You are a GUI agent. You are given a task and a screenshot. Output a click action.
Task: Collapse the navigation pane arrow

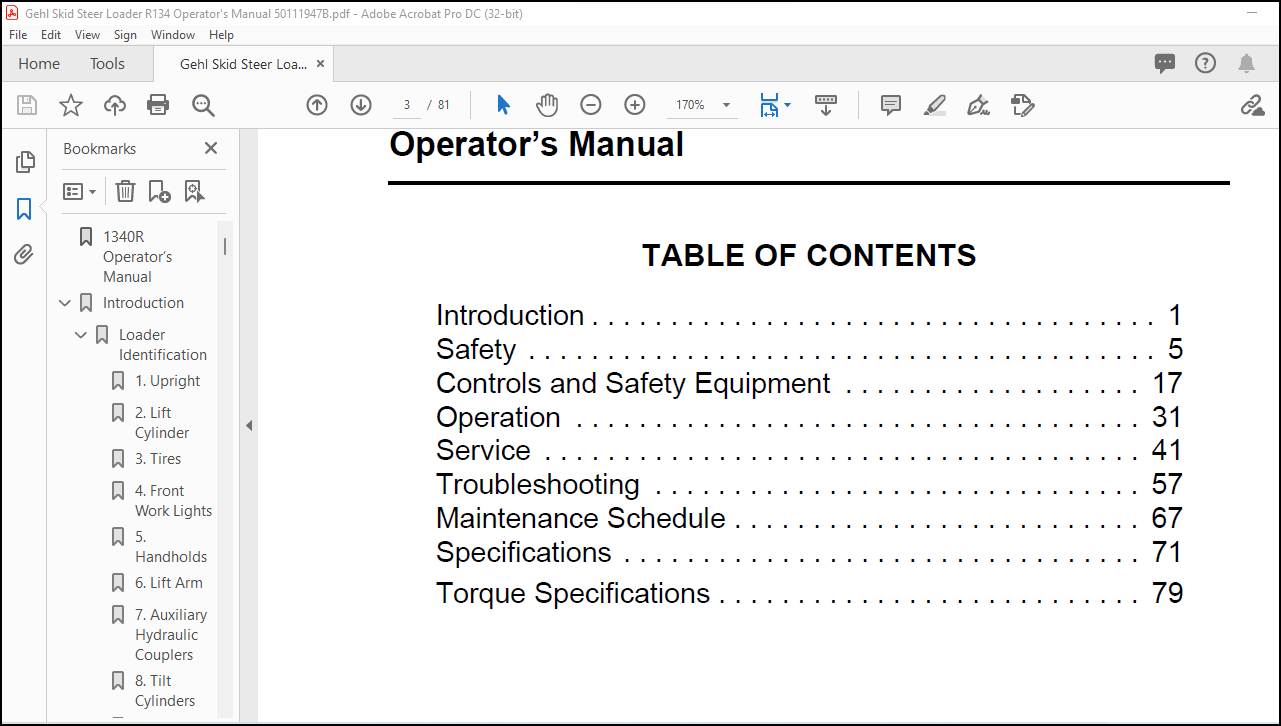click(x=249, y=425)
